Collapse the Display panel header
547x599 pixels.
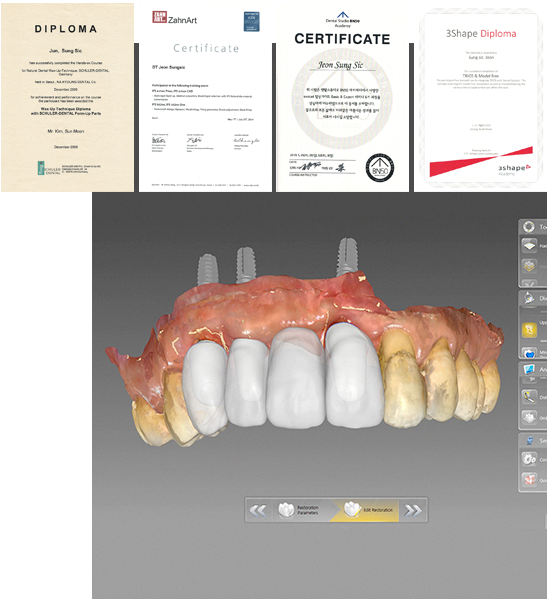coord(533,298)
